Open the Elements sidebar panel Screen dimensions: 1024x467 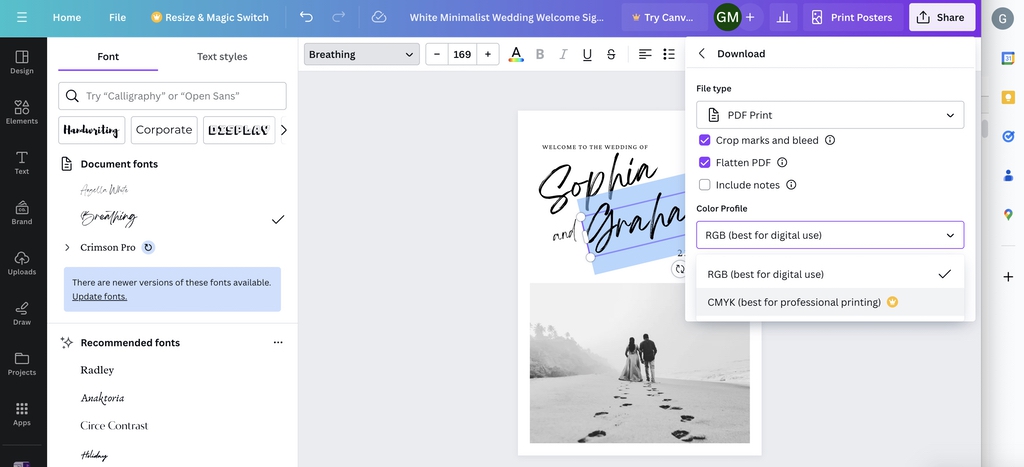(x=22, y=112)
